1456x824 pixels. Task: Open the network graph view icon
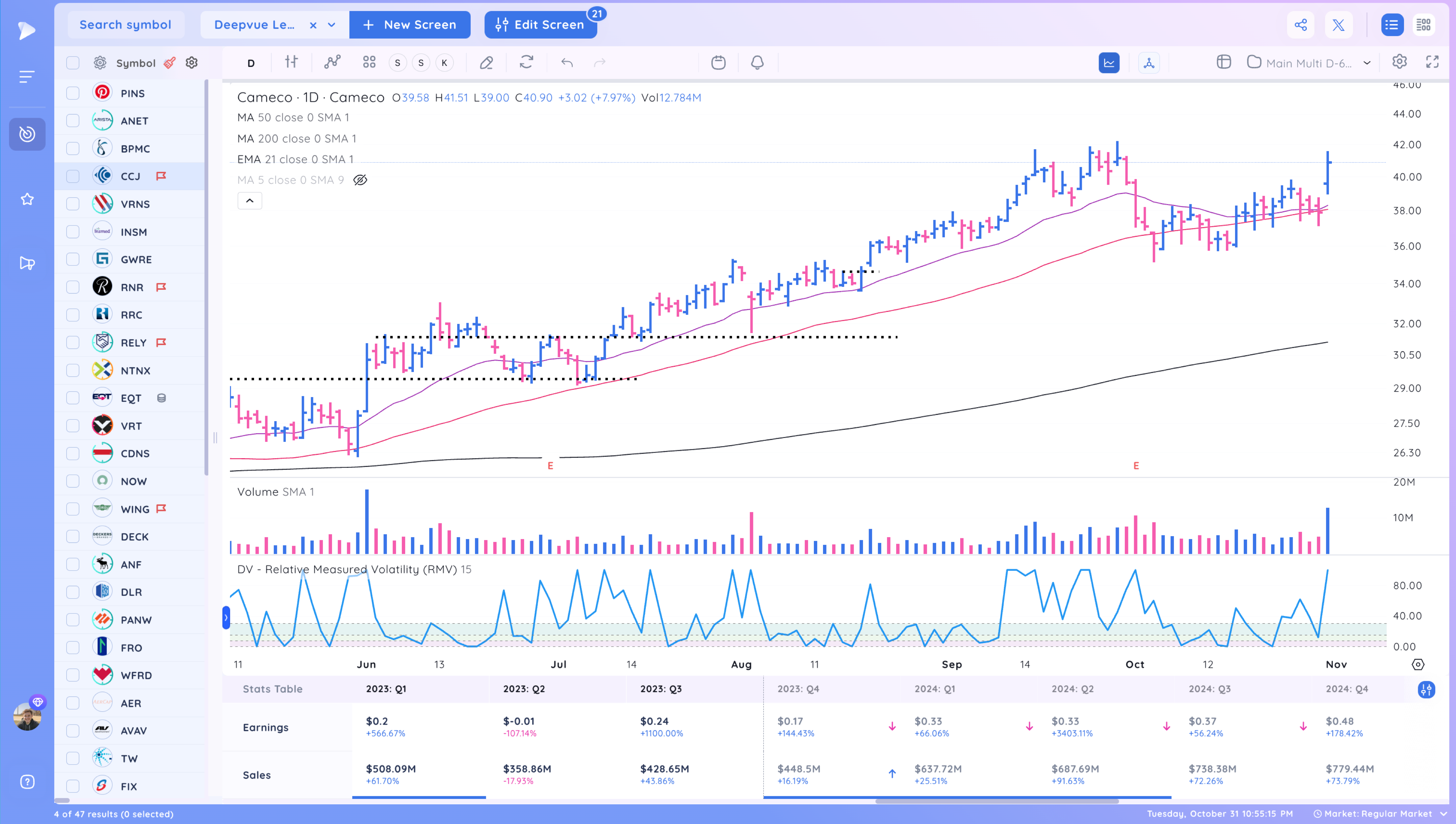click(x=1149, y=63)
